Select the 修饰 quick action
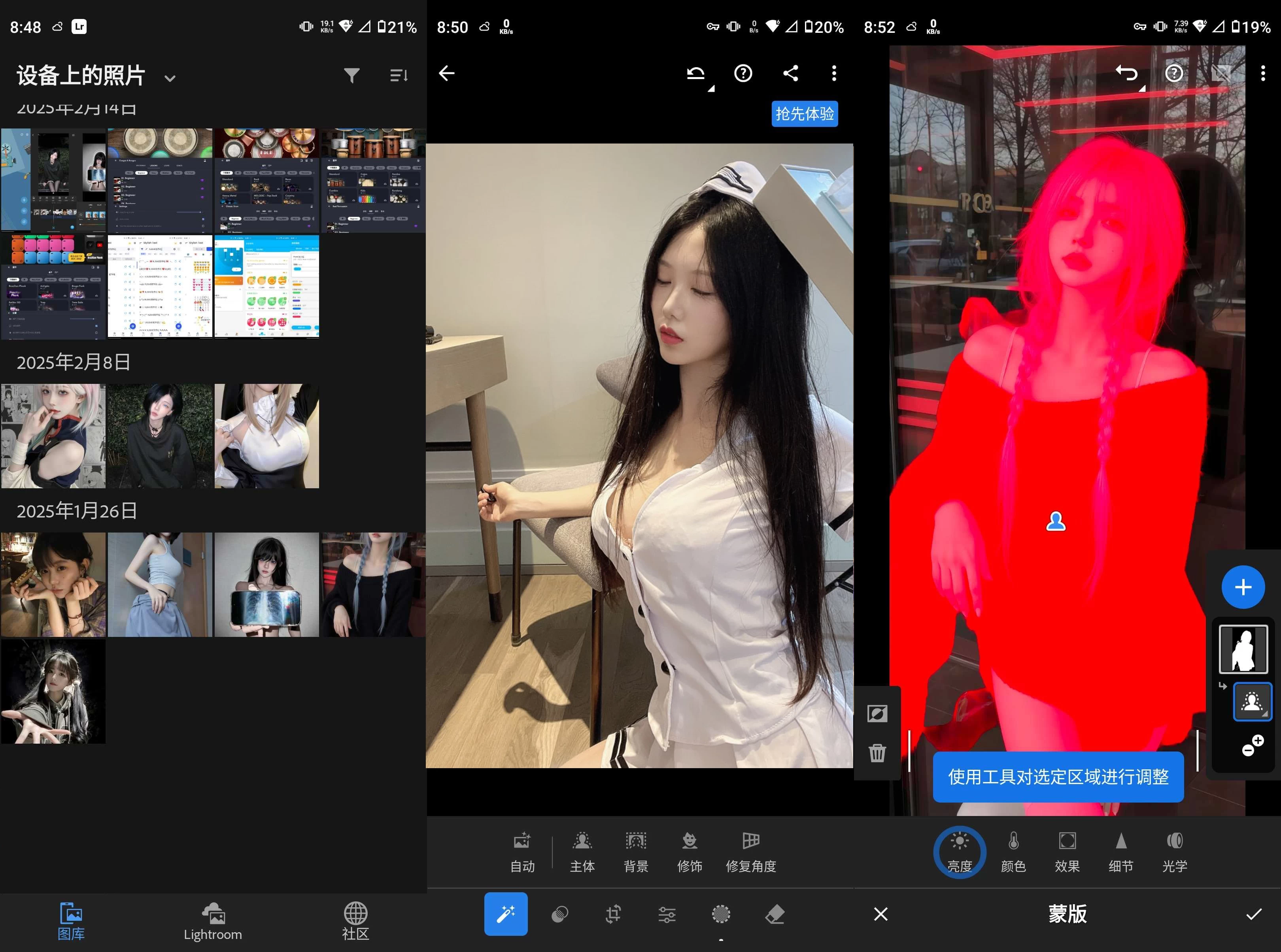Image resolution: width=1281 pixels, height=952 pixels. pos(689,852)
